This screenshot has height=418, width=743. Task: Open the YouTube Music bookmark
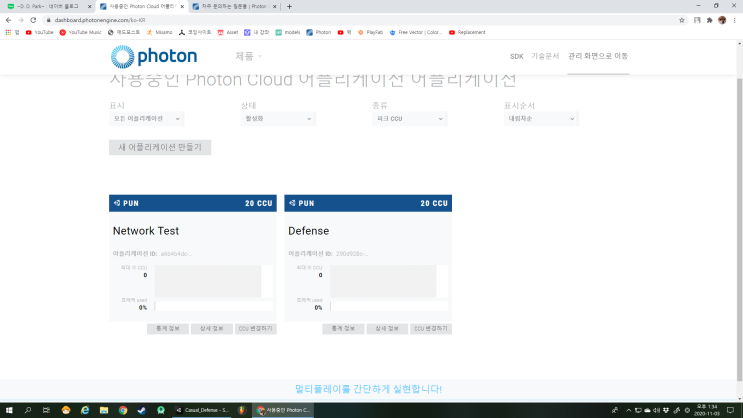pyautogui.click(x=81, y=32)
